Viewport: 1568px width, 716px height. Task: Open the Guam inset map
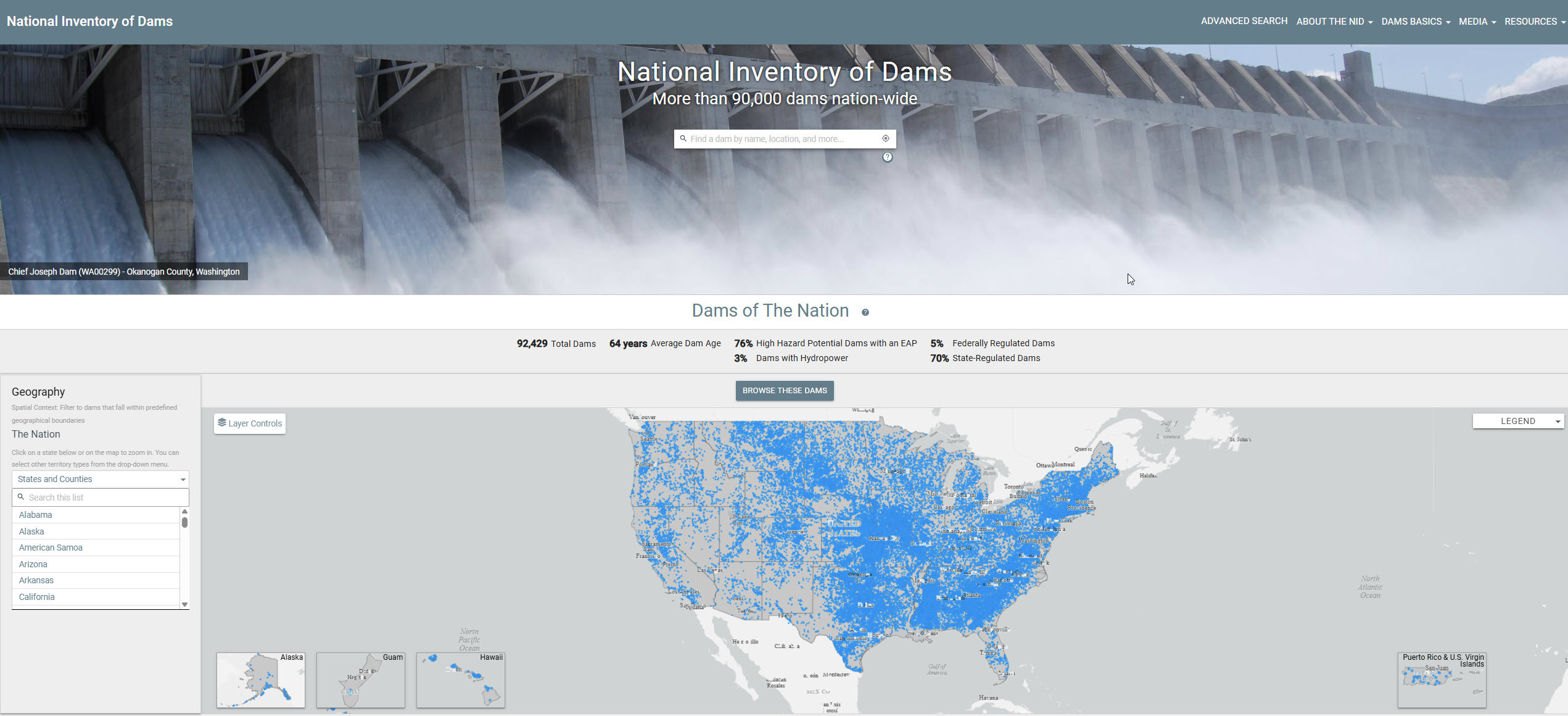pyautogui.click(x=361, y=680)
